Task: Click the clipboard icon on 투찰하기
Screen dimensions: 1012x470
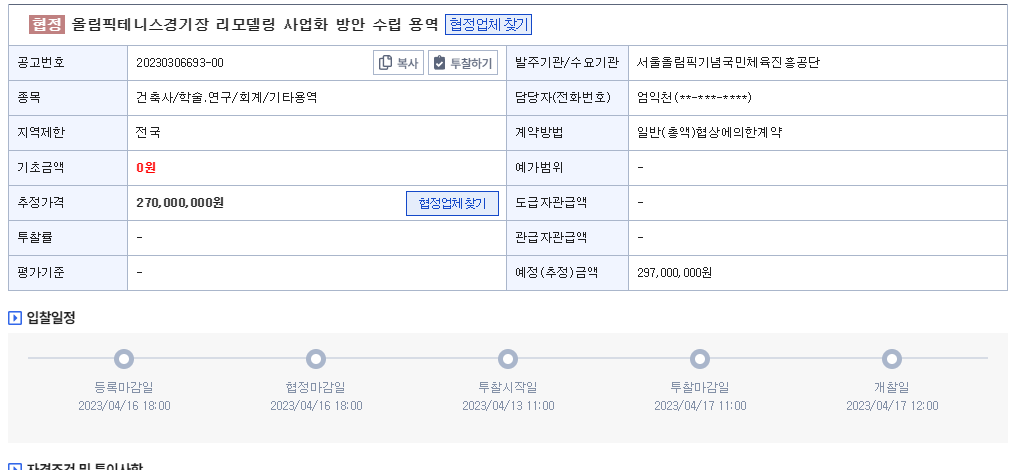Action: click(x=440, y=63)
